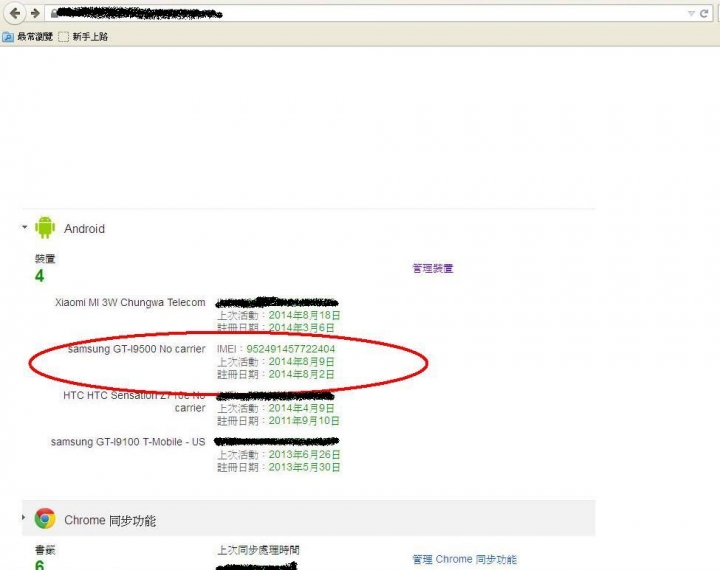Click the 裝置 devices label
The height and width of the screenshot is (570, 720).
45,259
